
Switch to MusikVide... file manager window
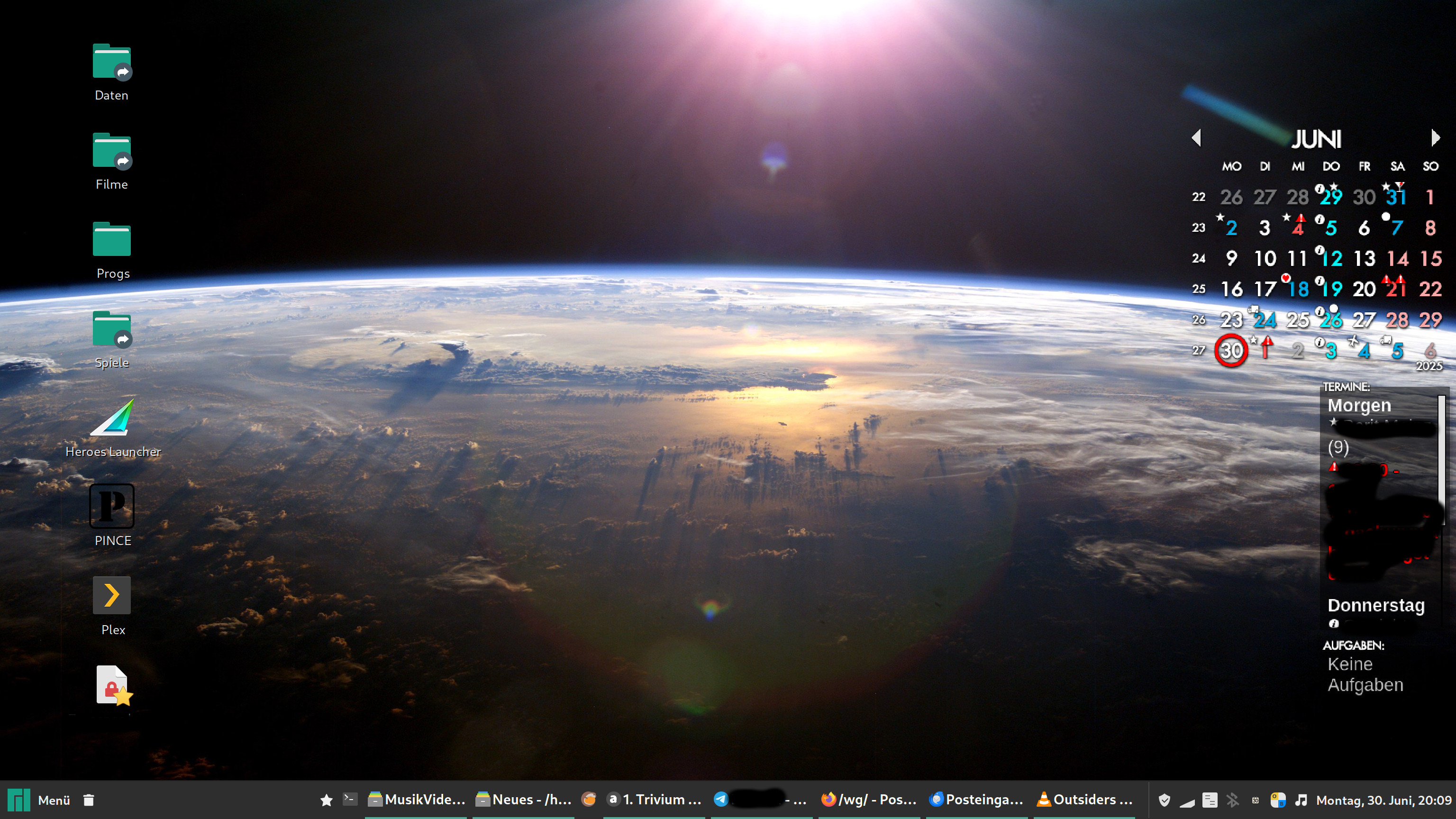(417, 800)
